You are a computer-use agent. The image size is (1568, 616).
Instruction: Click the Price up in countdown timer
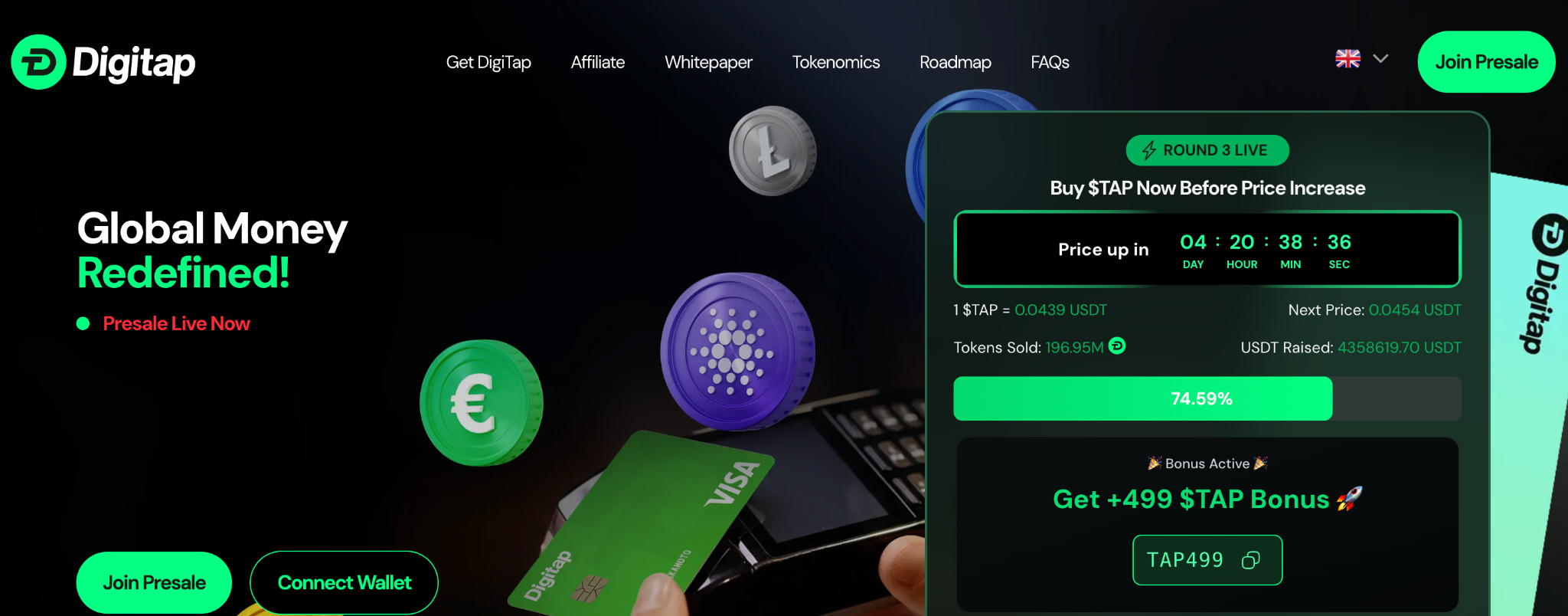pyautogui.click(x=1207, y=249)
